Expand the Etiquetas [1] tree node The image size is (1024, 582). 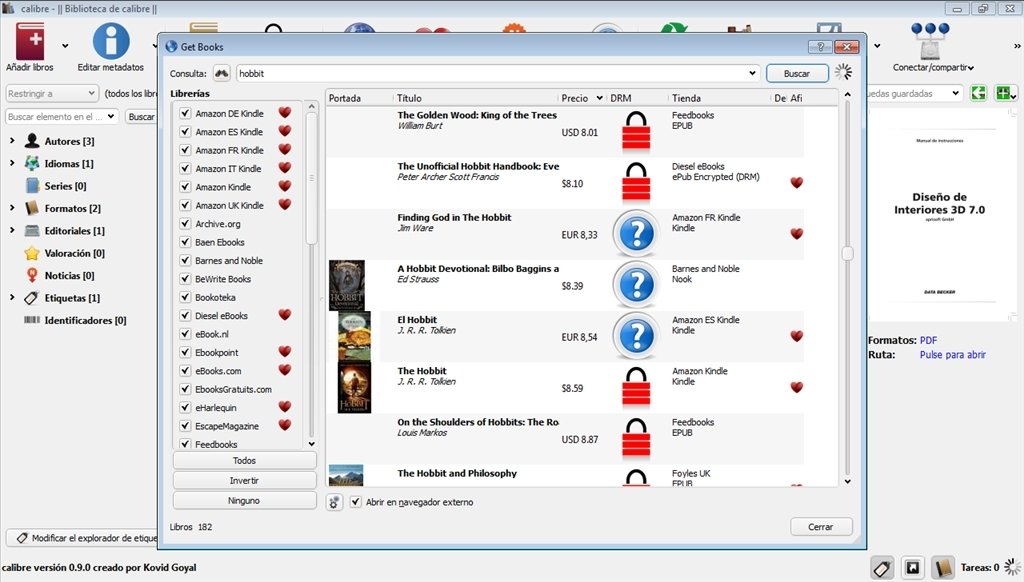pos(12,298)
